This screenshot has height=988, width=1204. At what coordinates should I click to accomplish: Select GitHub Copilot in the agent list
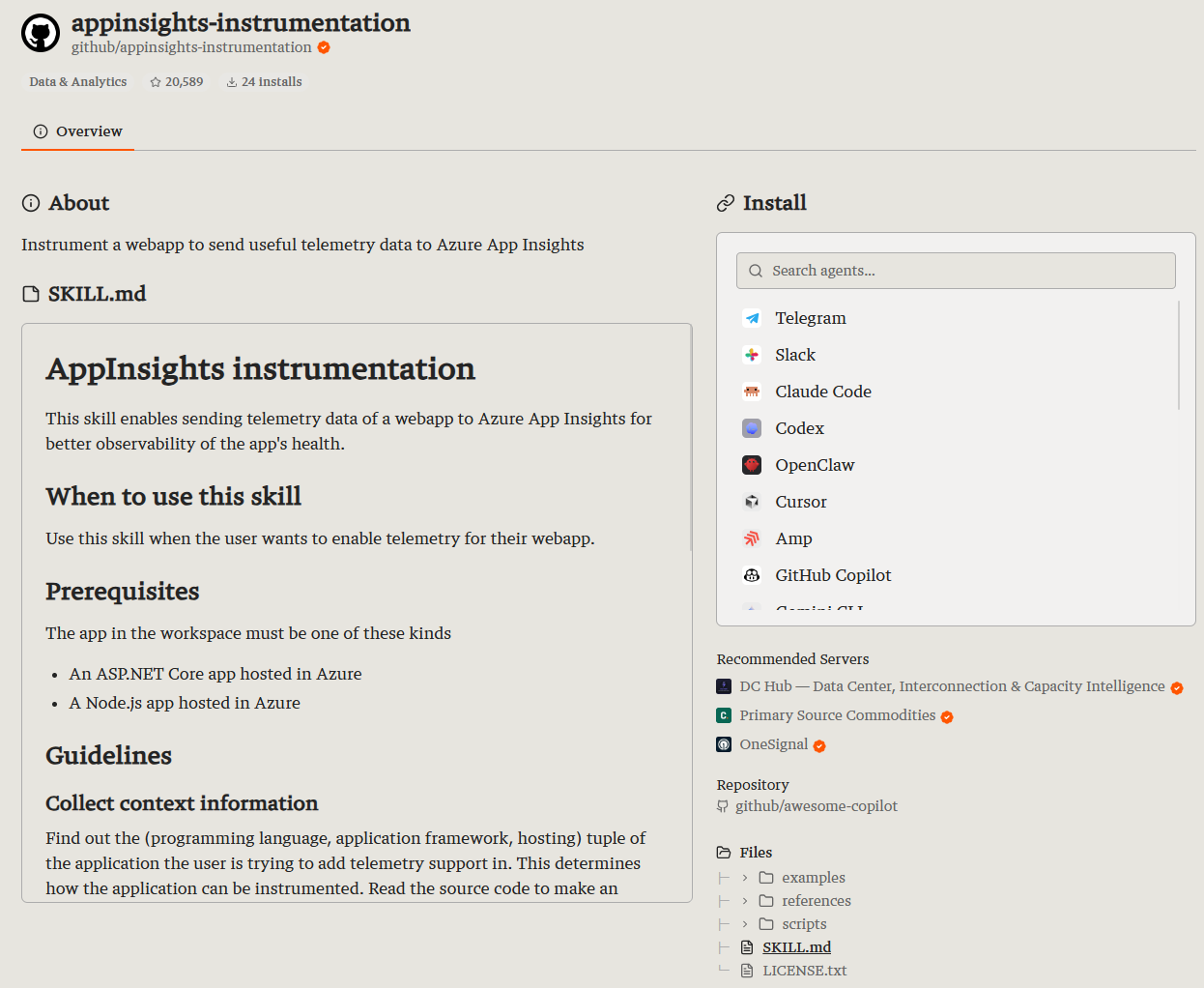click(x=956, y=575)
